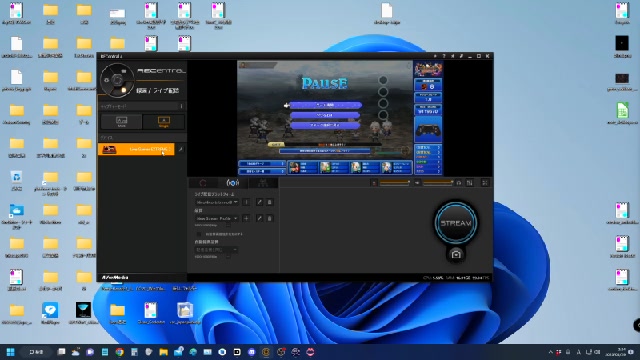Expand storage details toggle under HDD info
Image resolution: width=640 pixels, height=360 pixels.
click(x=228, y=257)
